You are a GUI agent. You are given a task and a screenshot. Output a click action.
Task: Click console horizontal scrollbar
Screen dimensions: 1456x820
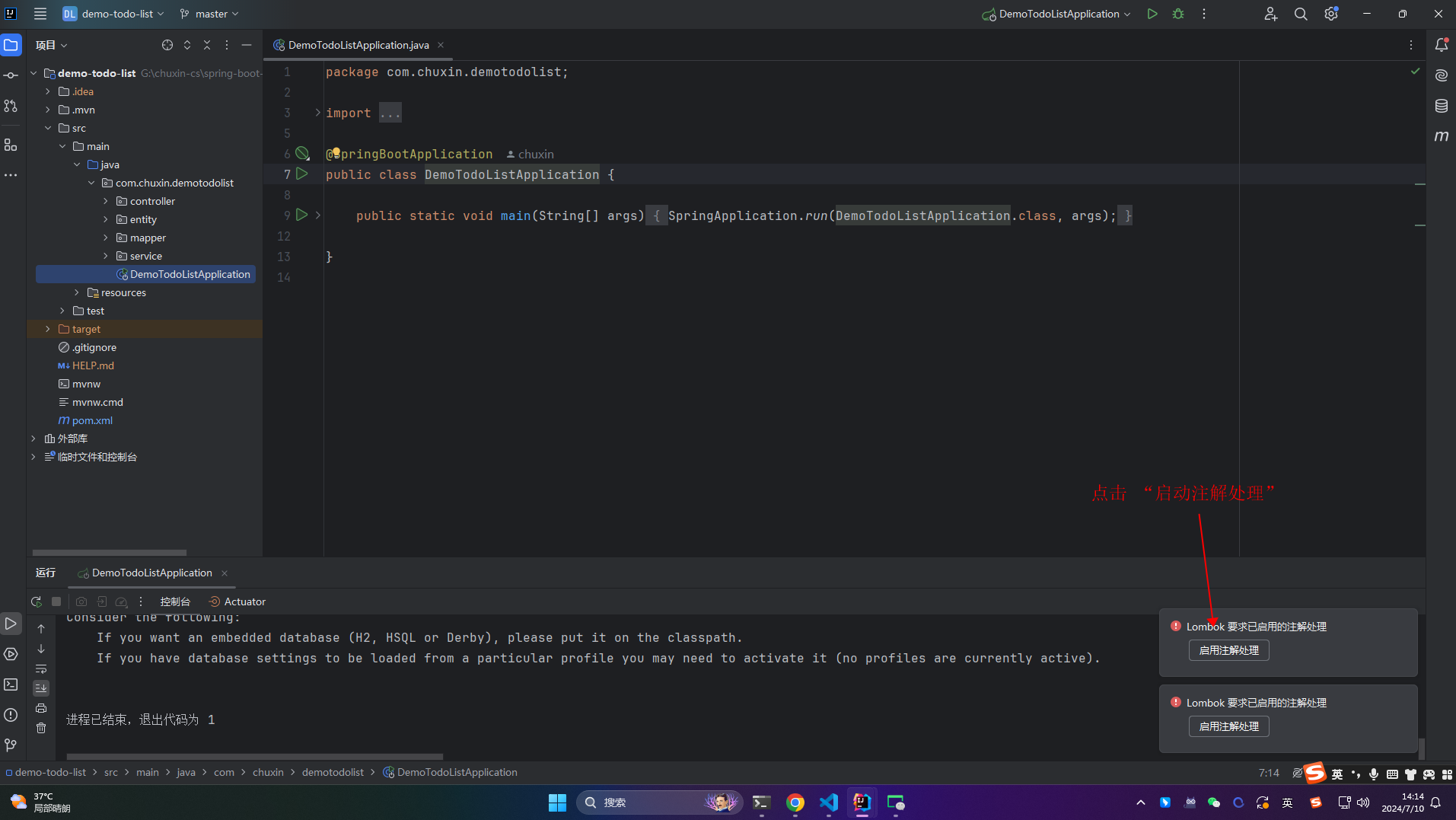(255, 757)
